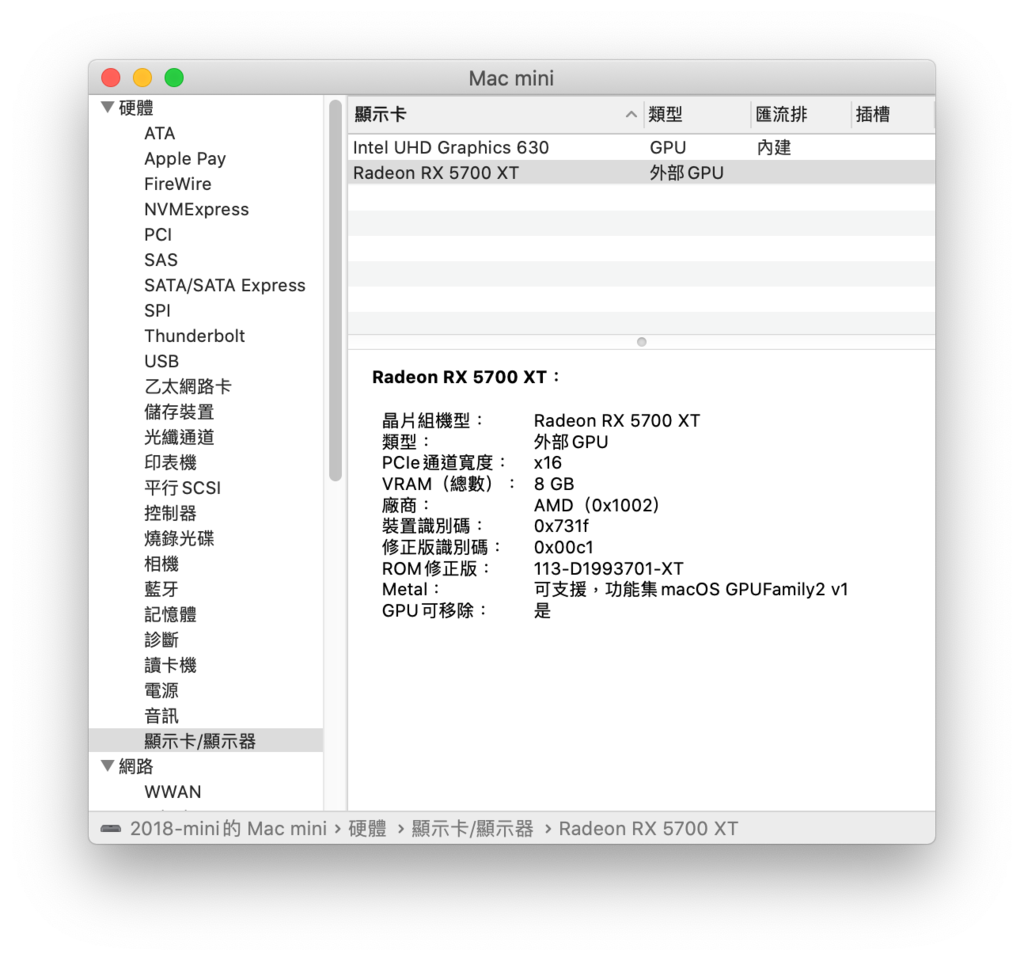Select ATA in the sidebar
The width and height of the screenshot is (1024, 961).
tap(159, 133)
